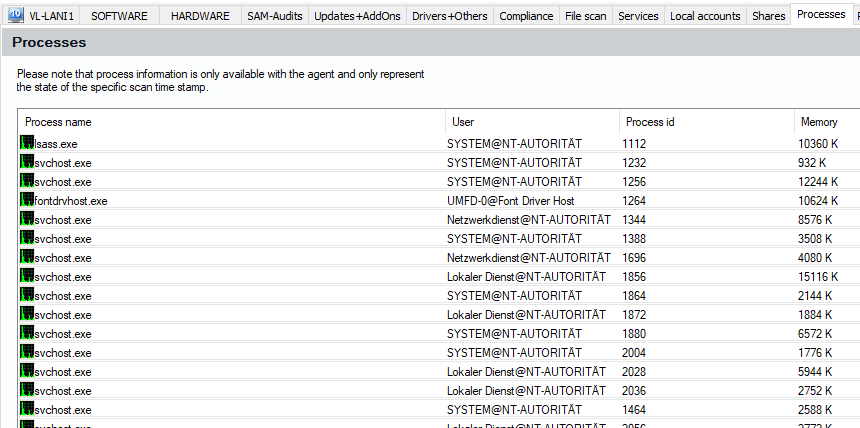Open the Services tab
Viewport: 860px width, 428px height.
[x=638, y=16]
